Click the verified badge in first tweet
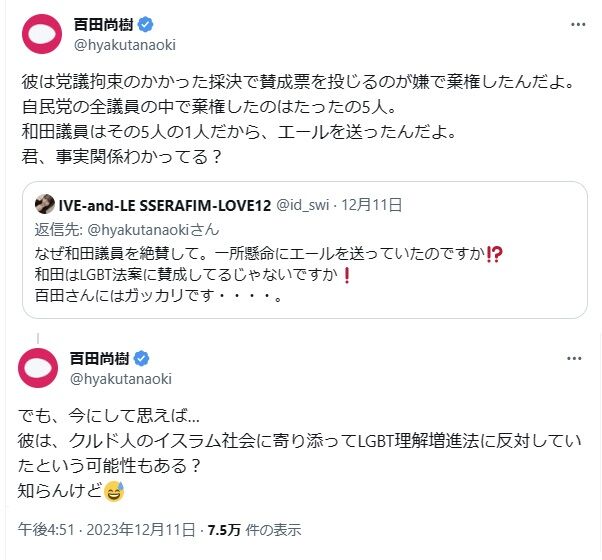This screenshot has height=560, width=602. point(146,25)
